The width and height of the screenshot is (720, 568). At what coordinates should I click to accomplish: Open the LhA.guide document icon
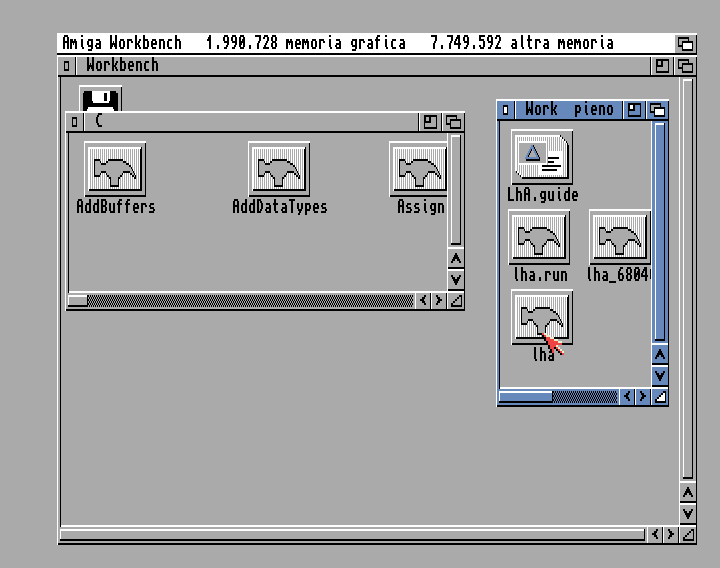tap(542, 157)
